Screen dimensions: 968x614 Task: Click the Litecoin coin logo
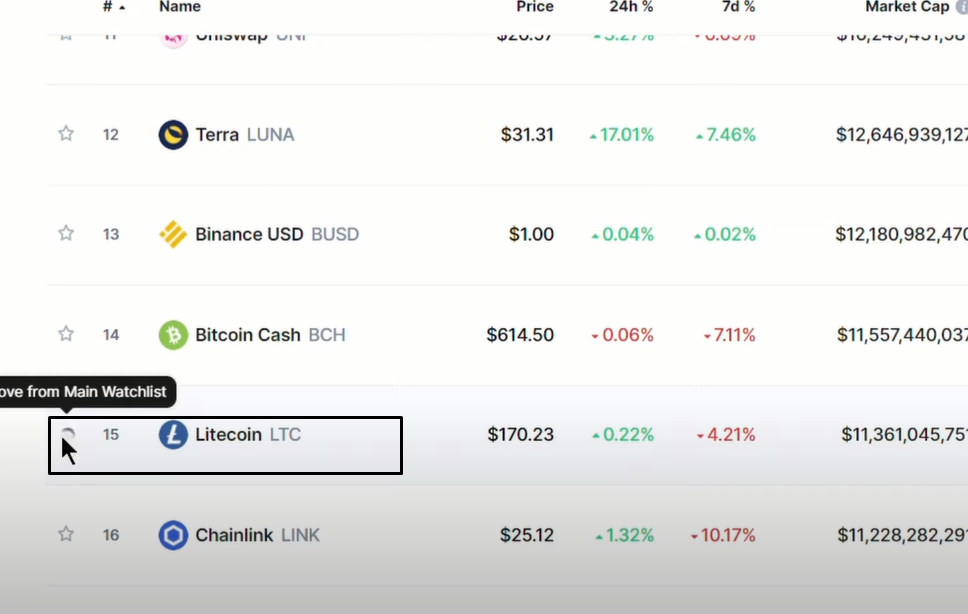(x=173, y=434)
